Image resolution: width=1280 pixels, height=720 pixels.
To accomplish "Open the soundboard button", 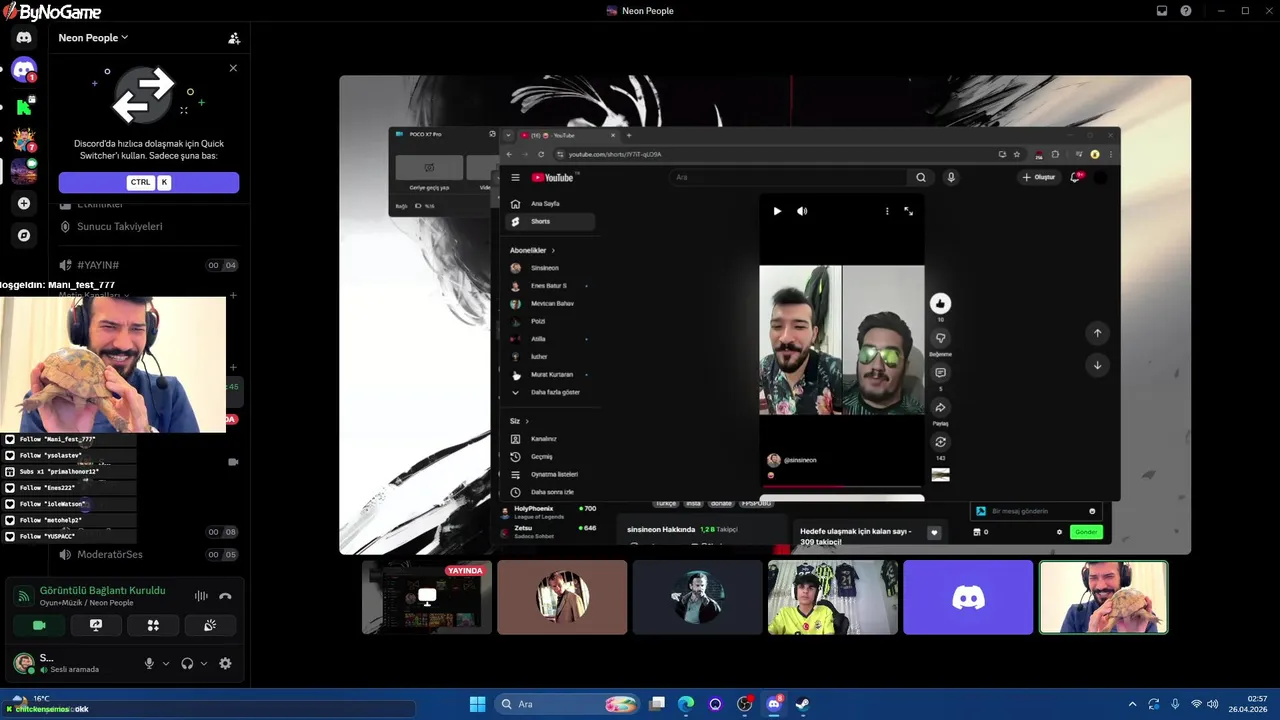I will tap(210, 625).
